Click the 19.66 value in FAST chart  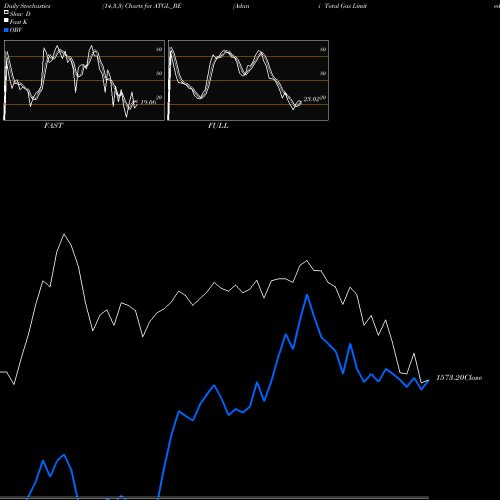(x=148, y=102)
